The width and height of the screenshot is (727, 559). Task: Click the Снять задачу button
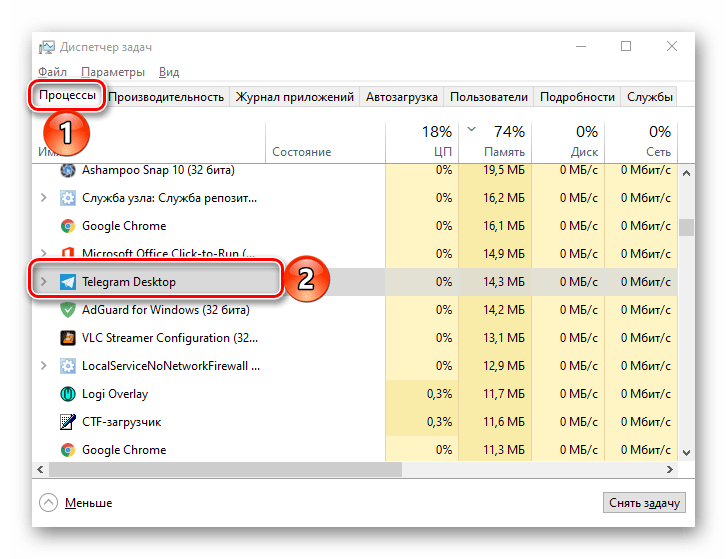[x=644, y=503]
